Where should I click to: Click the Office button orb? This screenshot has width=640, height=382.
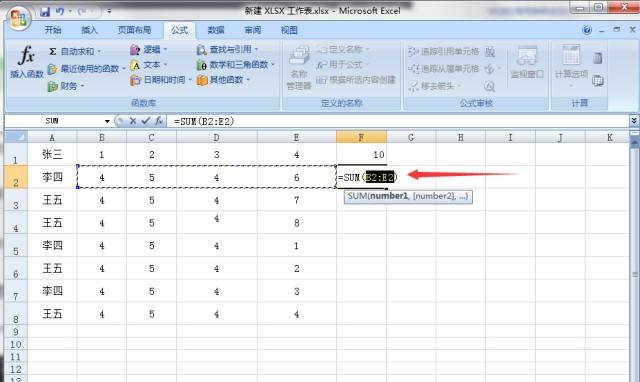click(x=18, y=18)
